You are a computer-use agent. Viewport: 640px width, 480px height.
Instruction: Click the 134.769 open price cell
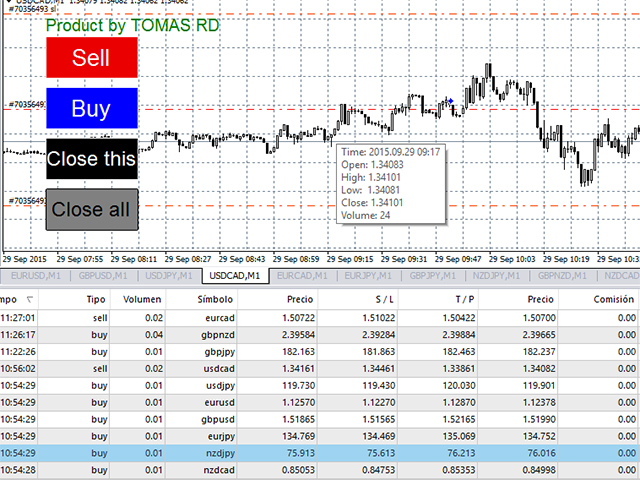tap(298, 436)
